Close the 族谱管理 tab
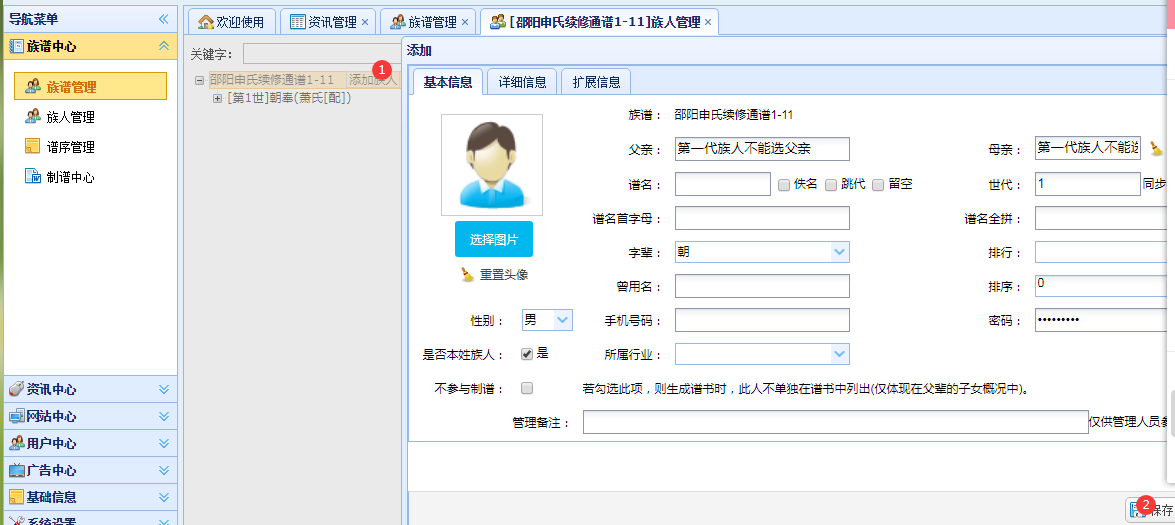 click(465, 22)
